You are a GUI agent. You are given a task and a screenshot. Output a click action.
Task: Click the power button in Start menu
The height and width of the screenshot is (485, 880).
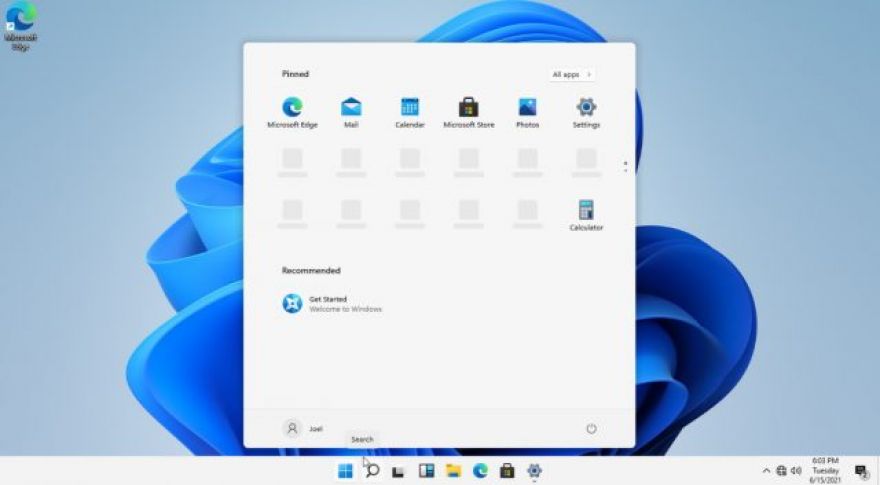click(591, 429)
